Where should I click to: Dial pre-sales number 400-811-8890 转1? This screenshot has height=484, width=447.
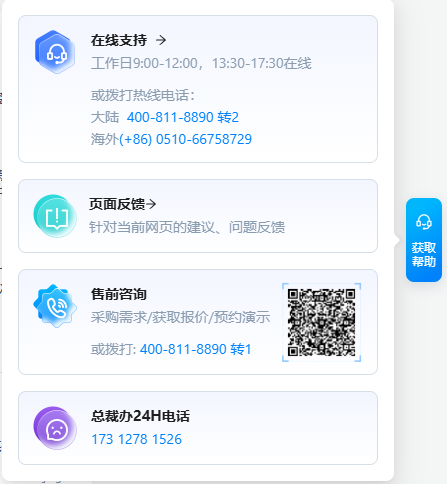(x=196, y=349)
